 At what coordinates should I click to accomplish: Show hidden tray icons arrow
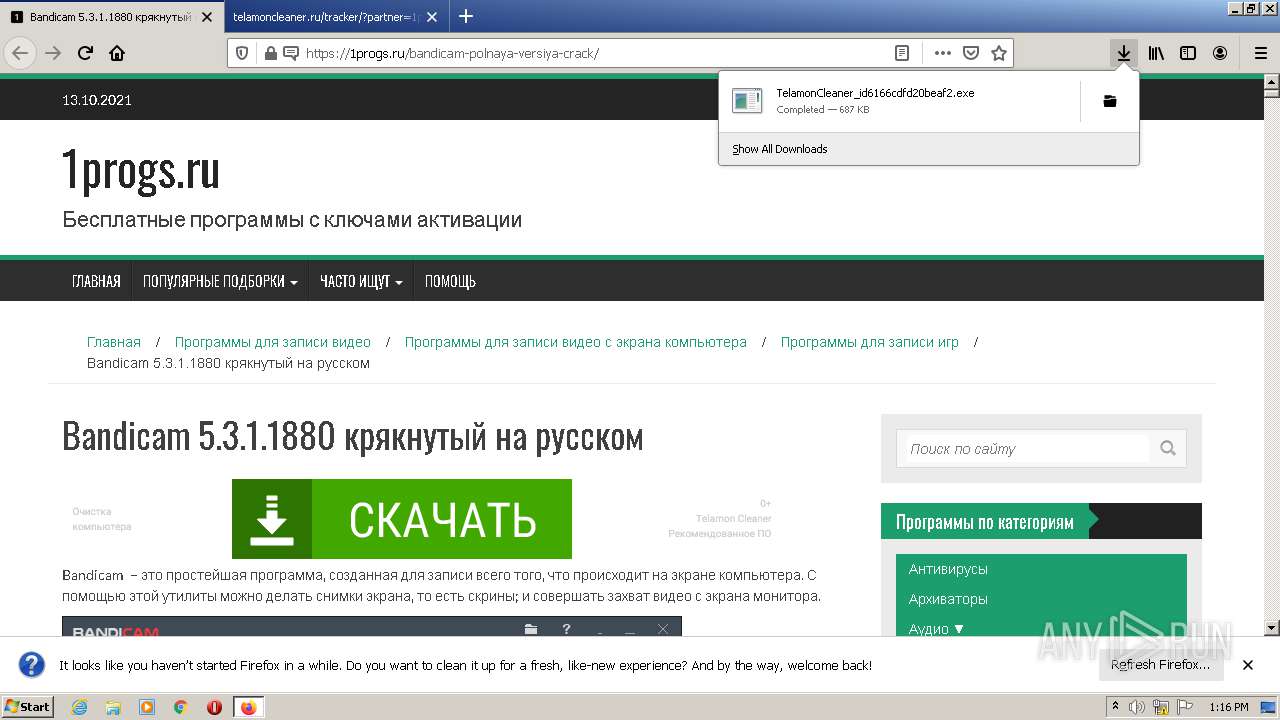pos(1116,707)
